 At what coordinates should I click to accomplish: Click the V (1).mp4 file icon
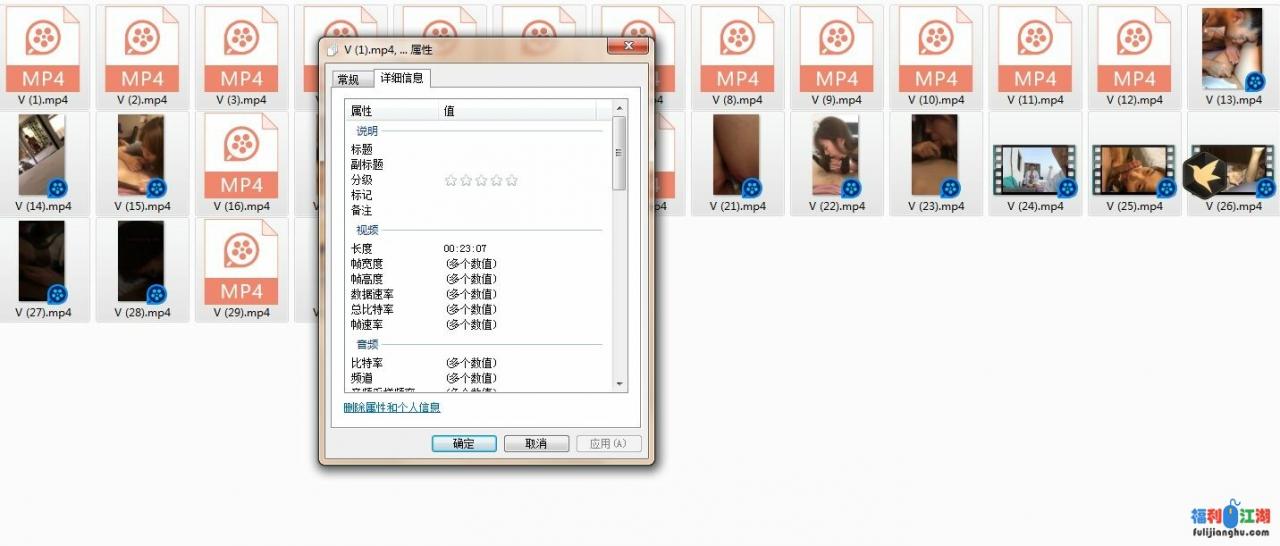(x=43, y=50)
